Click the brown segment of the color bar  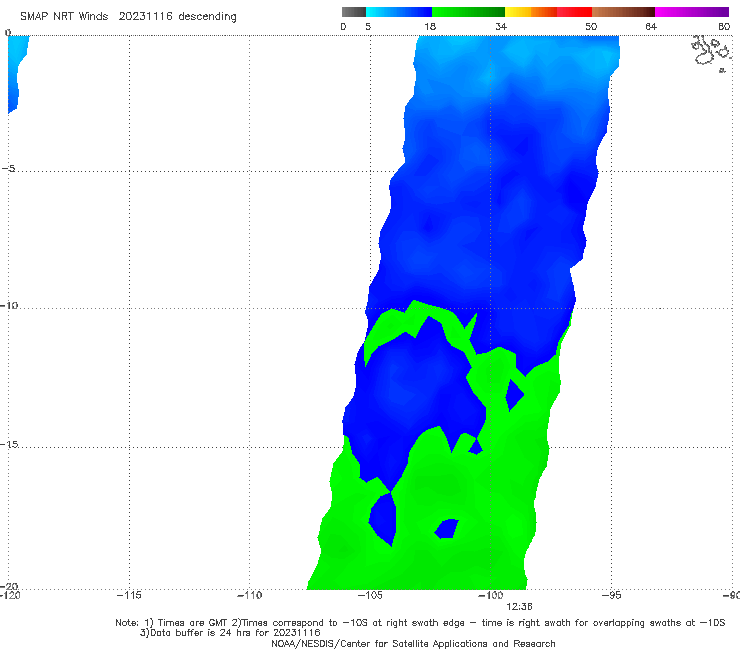point(623,12)
